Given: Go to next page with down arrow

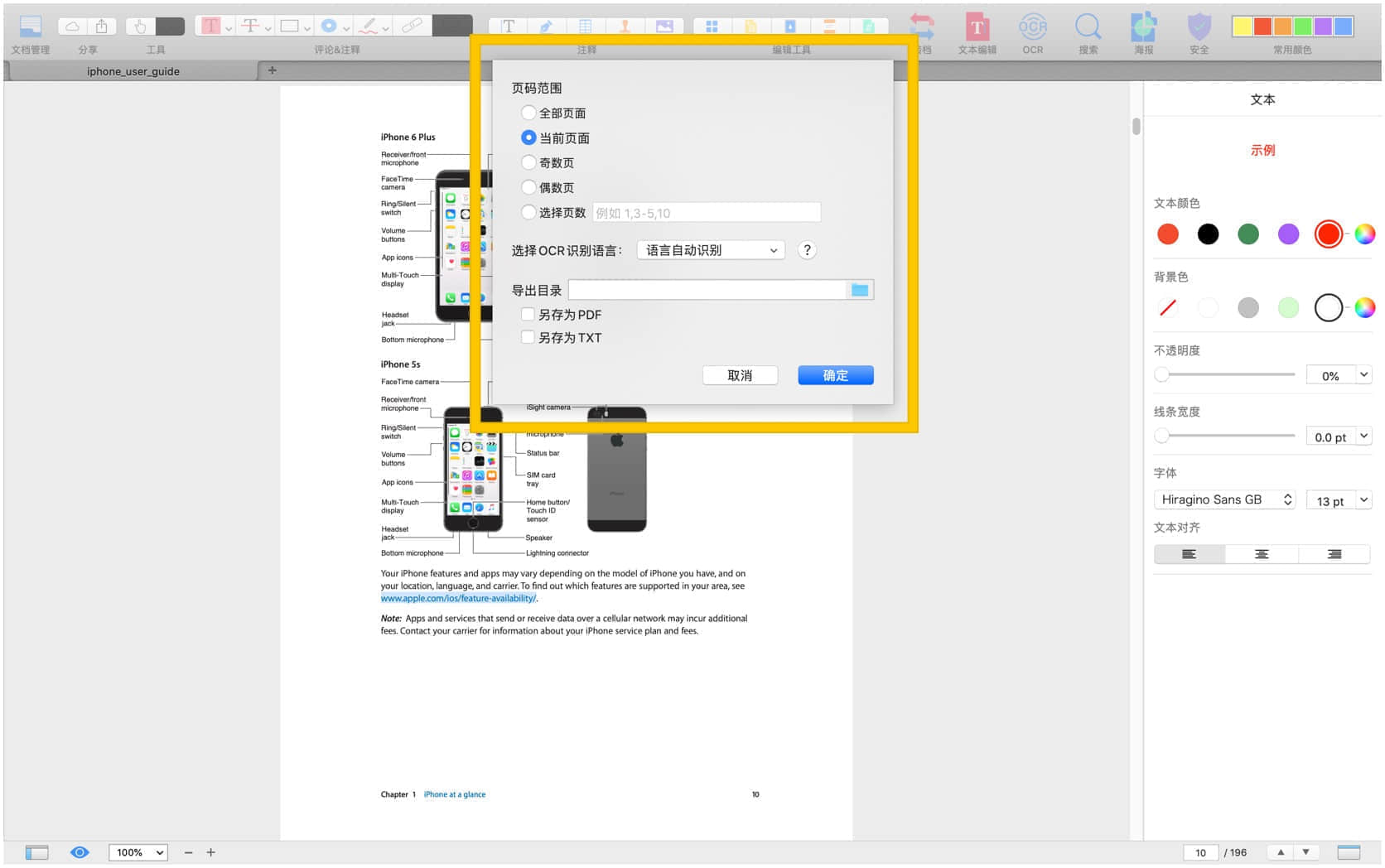Looking at the screenshot, I should 1305,852.
